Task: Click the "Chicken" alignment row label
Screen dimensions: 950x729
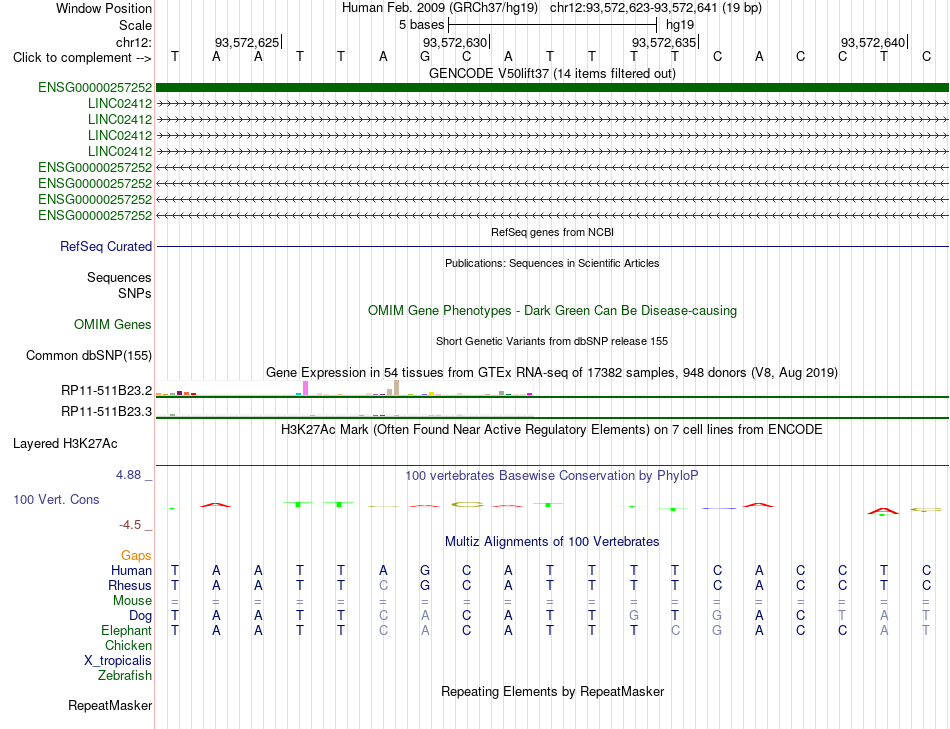Action: pyautogui.click(x=128, y=645)
